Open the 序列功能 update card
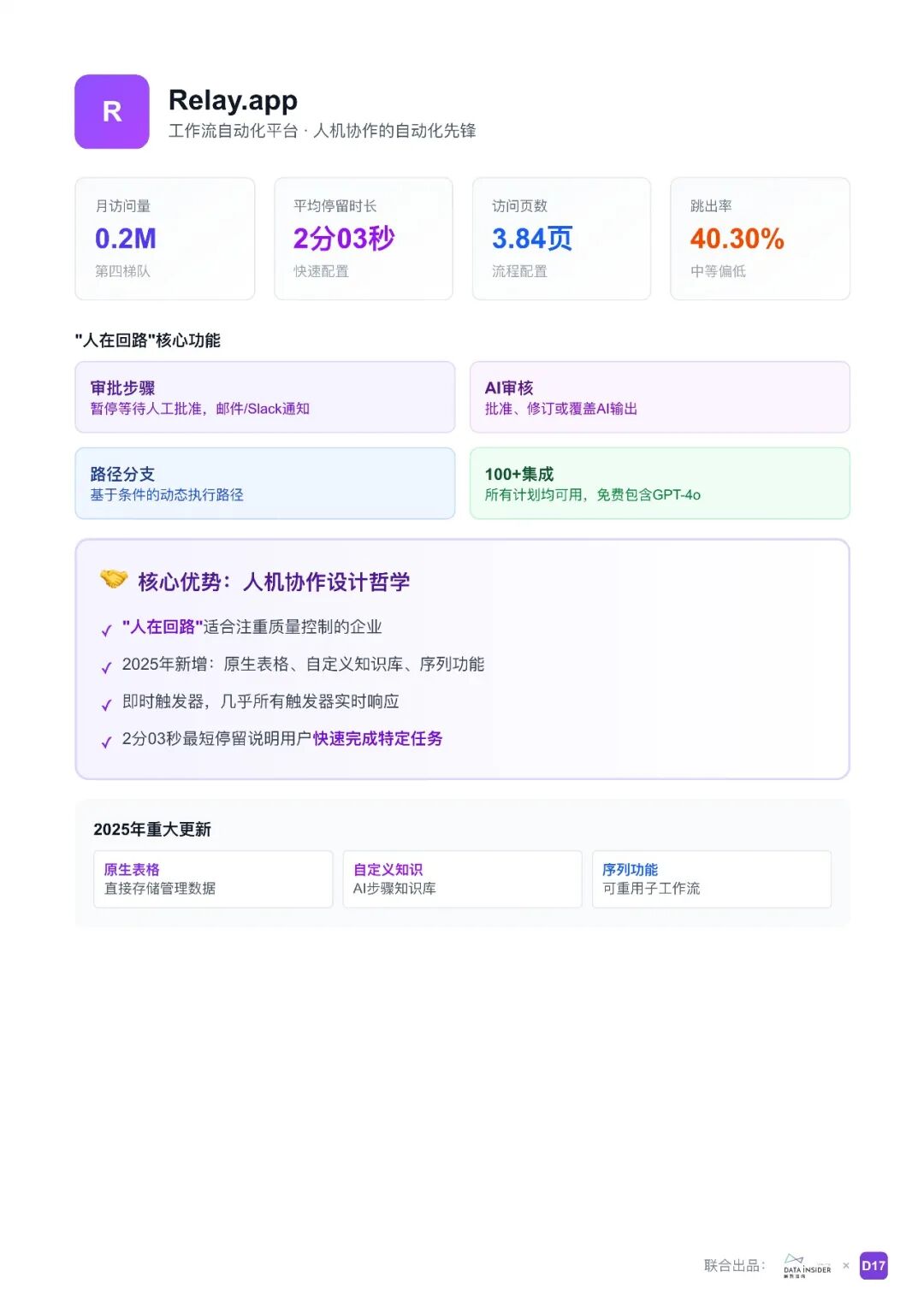 (x=711, y=879)
